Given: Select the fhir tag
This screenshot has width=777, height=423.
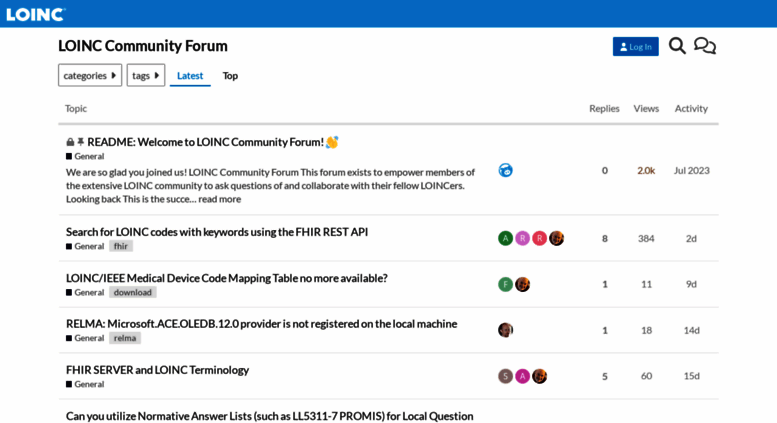Looking at the screenshot, I should pos(121,246).
